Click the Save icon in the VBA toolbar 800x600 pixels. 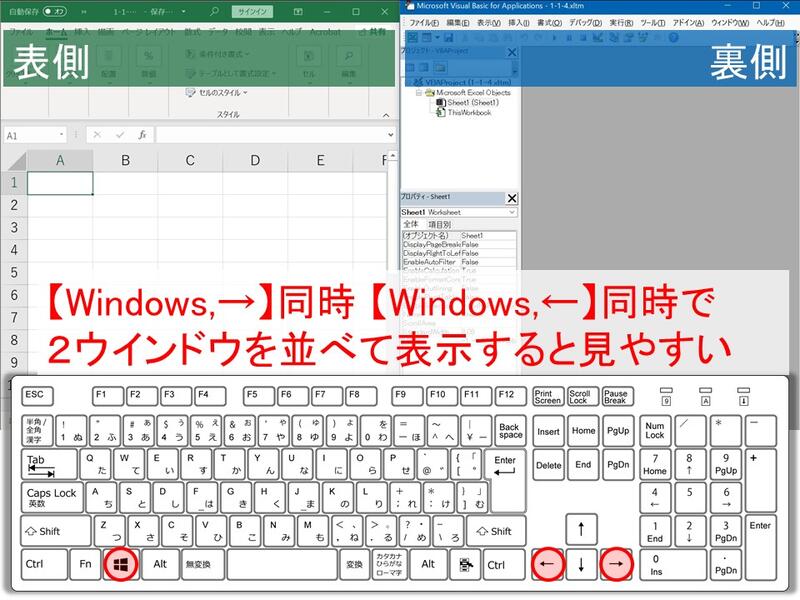pos(448,38)
